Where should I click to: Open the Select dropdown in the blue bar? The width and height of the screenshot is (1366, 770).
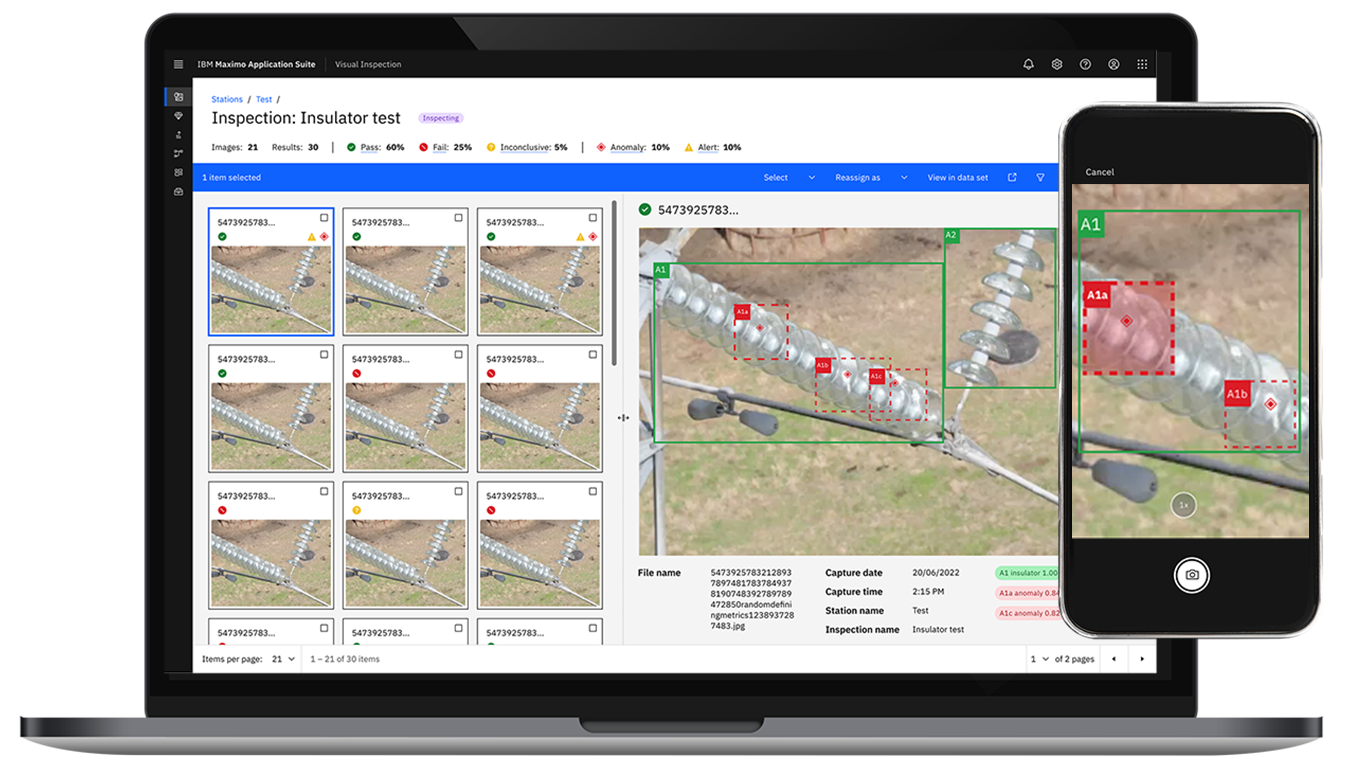pyautogui.click(x=787, y=177)
